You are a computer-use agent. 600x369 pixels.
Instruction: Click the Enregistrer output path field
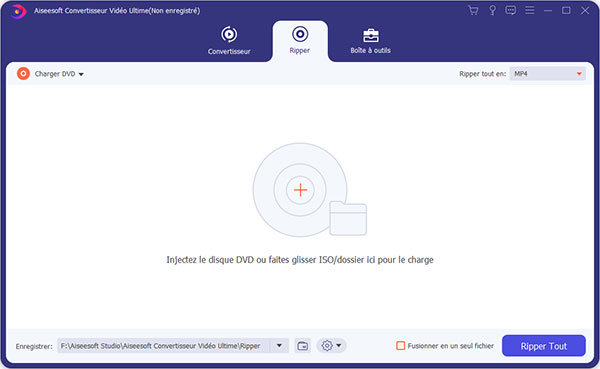pos(163,346)
